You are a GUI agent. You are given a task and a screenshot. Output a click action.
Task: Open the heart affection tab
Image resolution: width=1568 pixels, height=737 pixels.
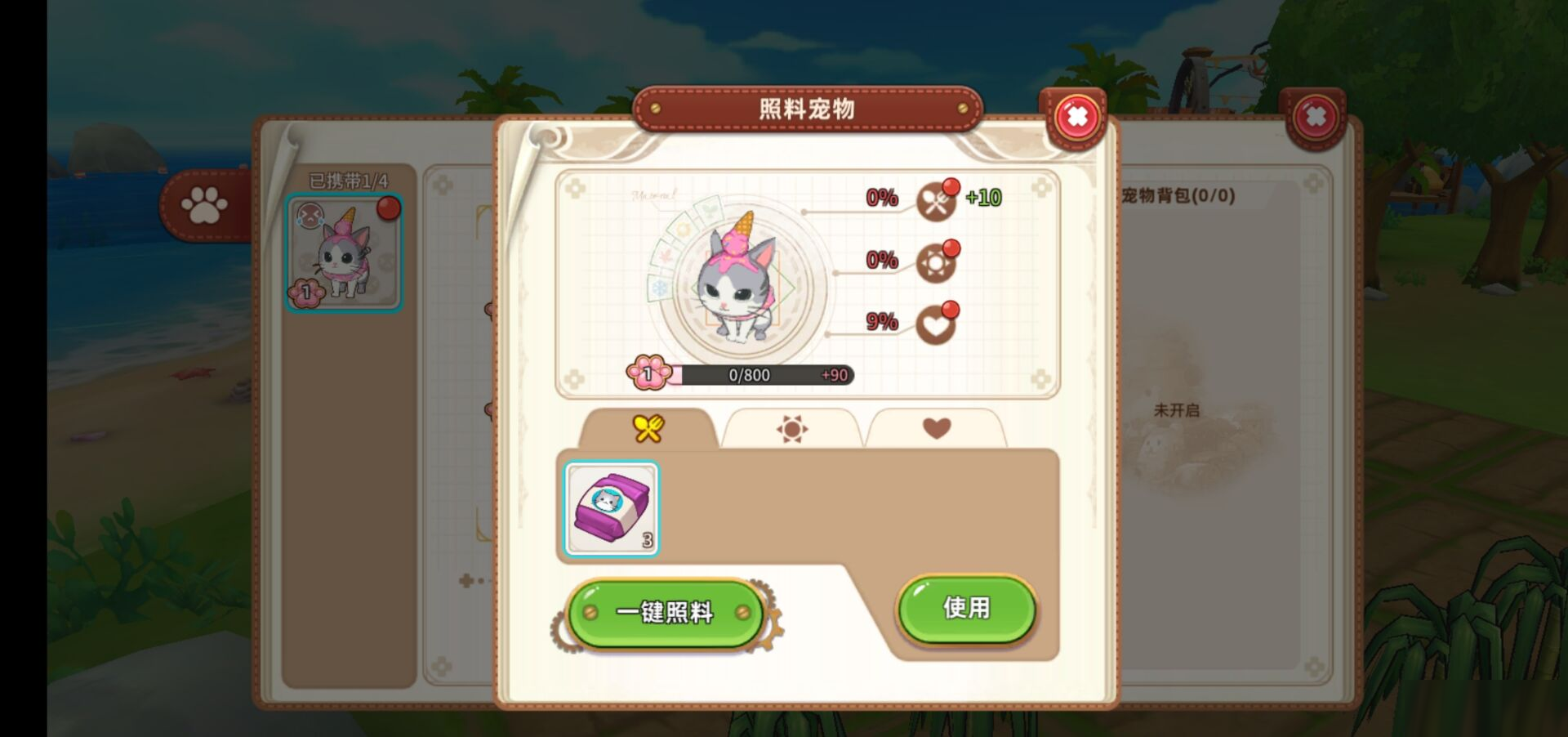(x=936, y=428)
